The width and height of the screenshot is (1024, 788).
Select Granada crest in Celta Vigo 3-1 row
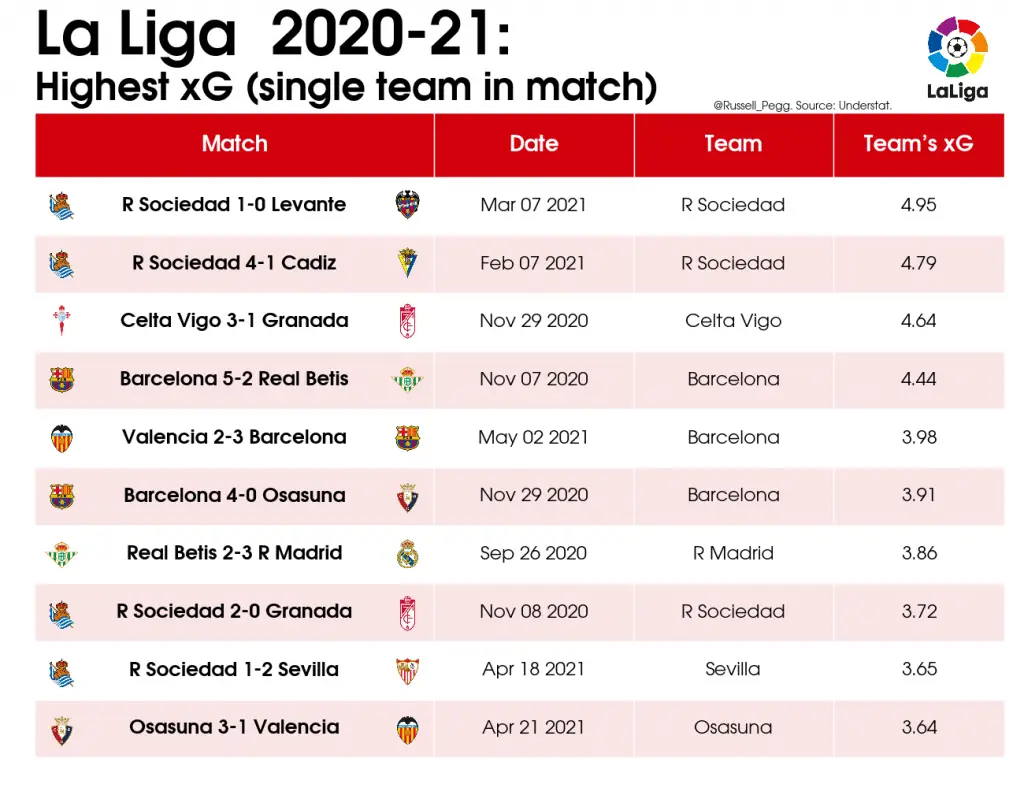(408, 321)
